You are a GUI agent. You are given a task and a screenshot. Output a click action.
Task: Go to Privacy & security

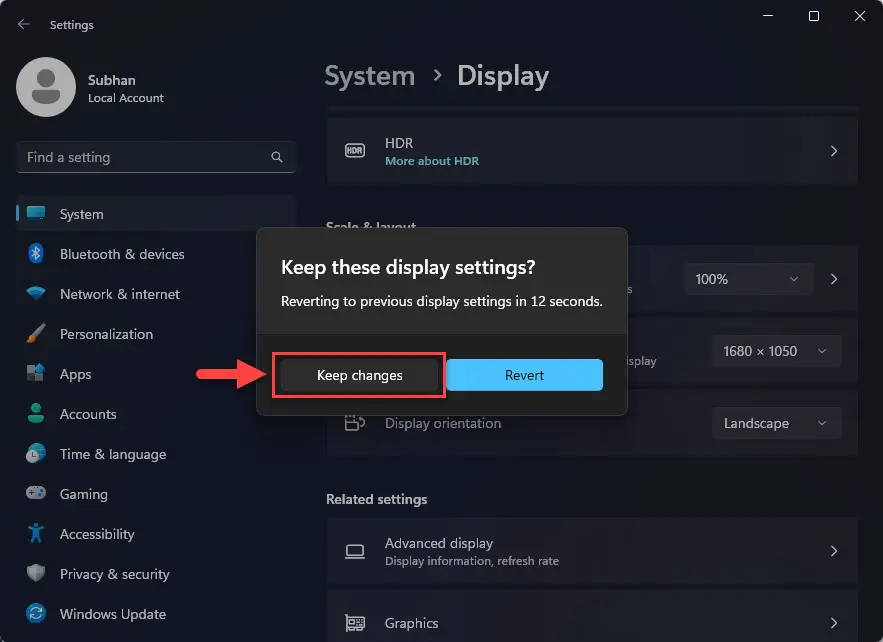pos(156,574)
